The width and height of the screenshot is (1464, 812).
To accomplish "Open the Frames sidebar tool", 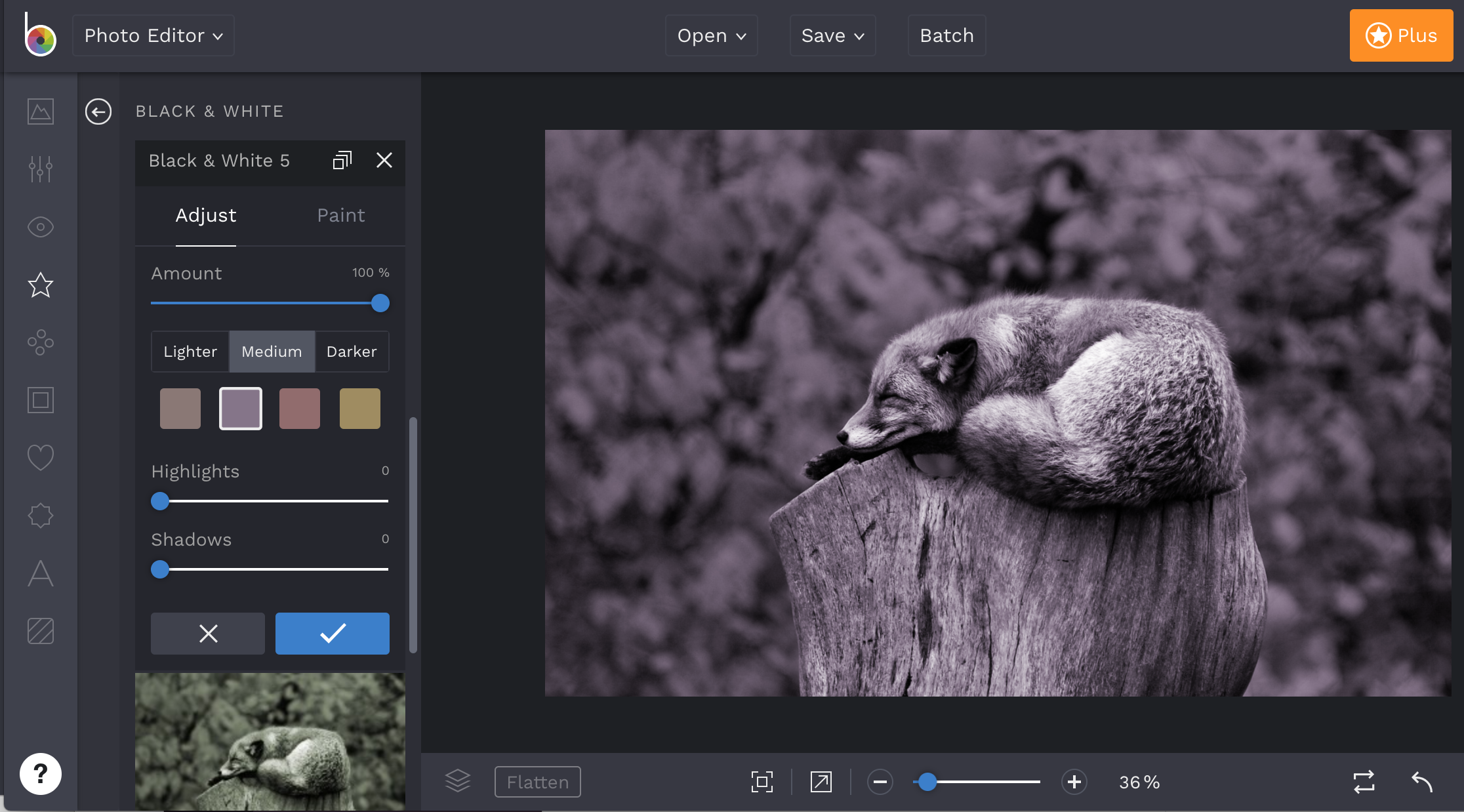I will 41,400.
